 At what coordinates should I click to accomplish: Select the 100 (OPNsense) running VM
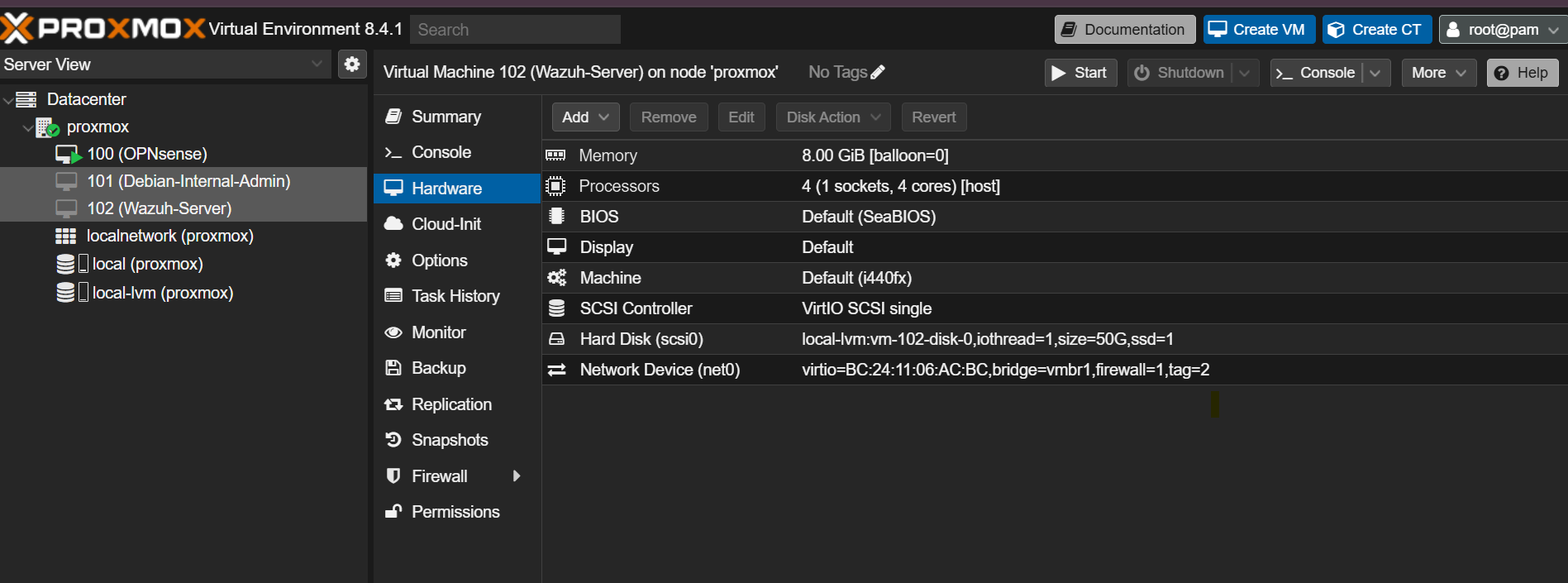(146, 154)
